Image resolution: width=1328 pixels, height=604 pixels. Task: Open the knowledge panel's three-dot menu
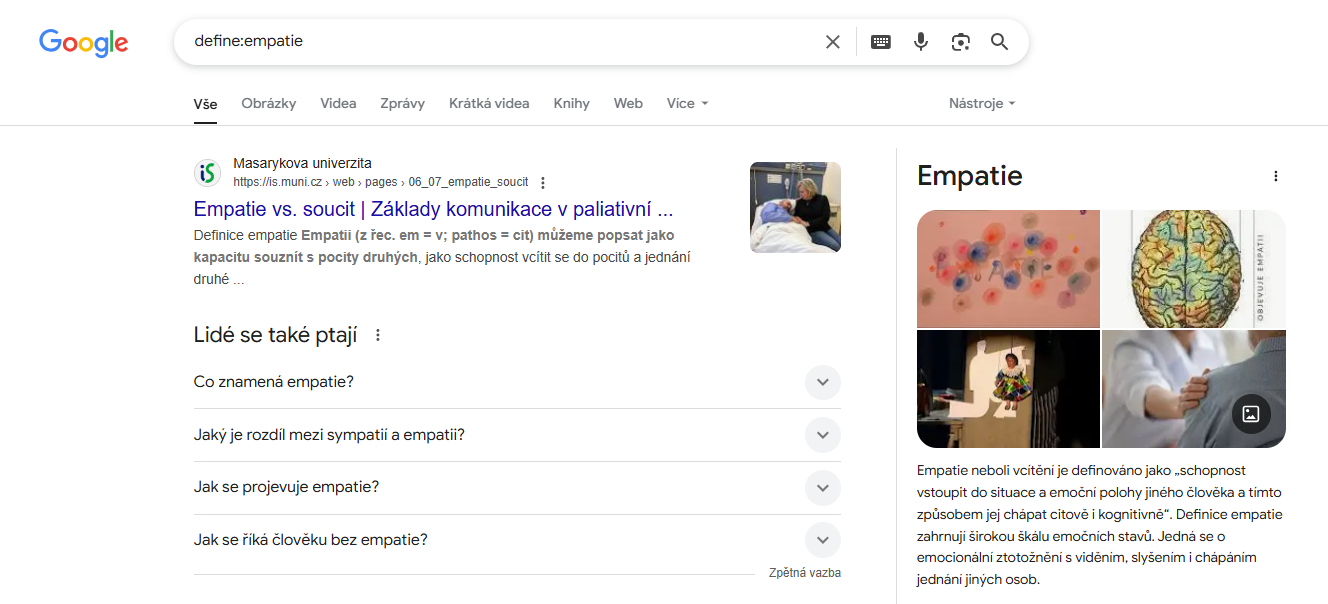coord(1275,175)
